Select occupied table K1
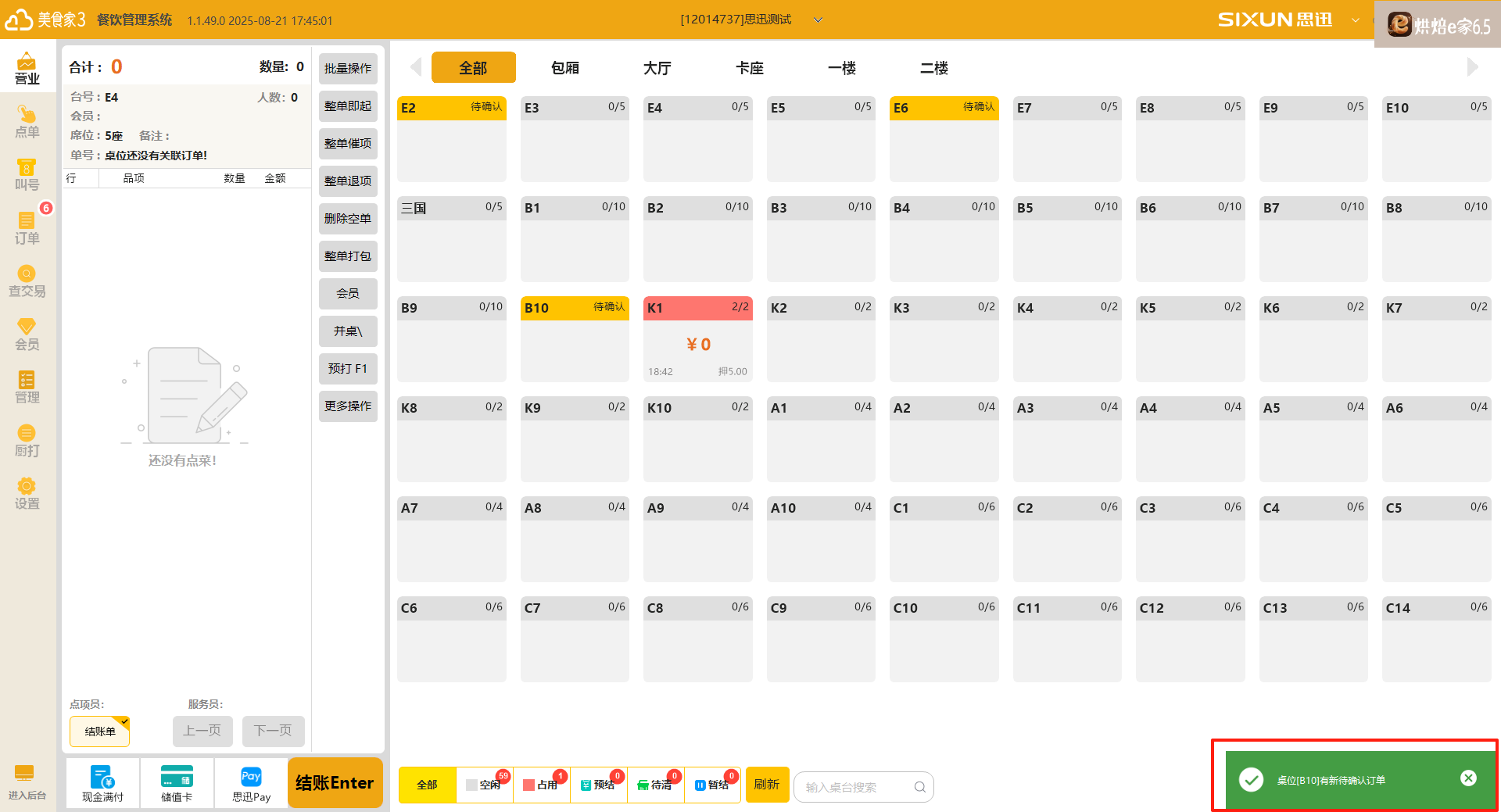 (x=698, y=339)
